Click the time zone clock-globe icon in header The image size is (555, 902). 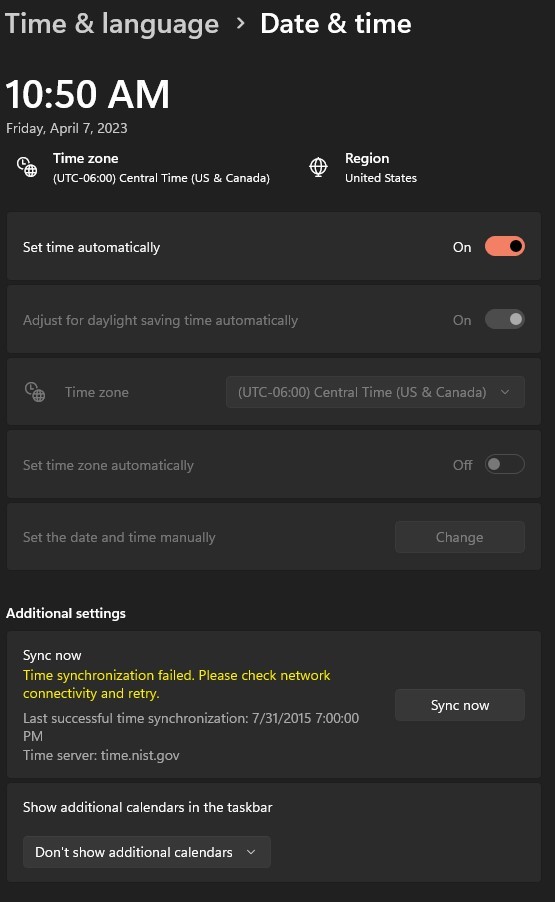pos(27,167)
